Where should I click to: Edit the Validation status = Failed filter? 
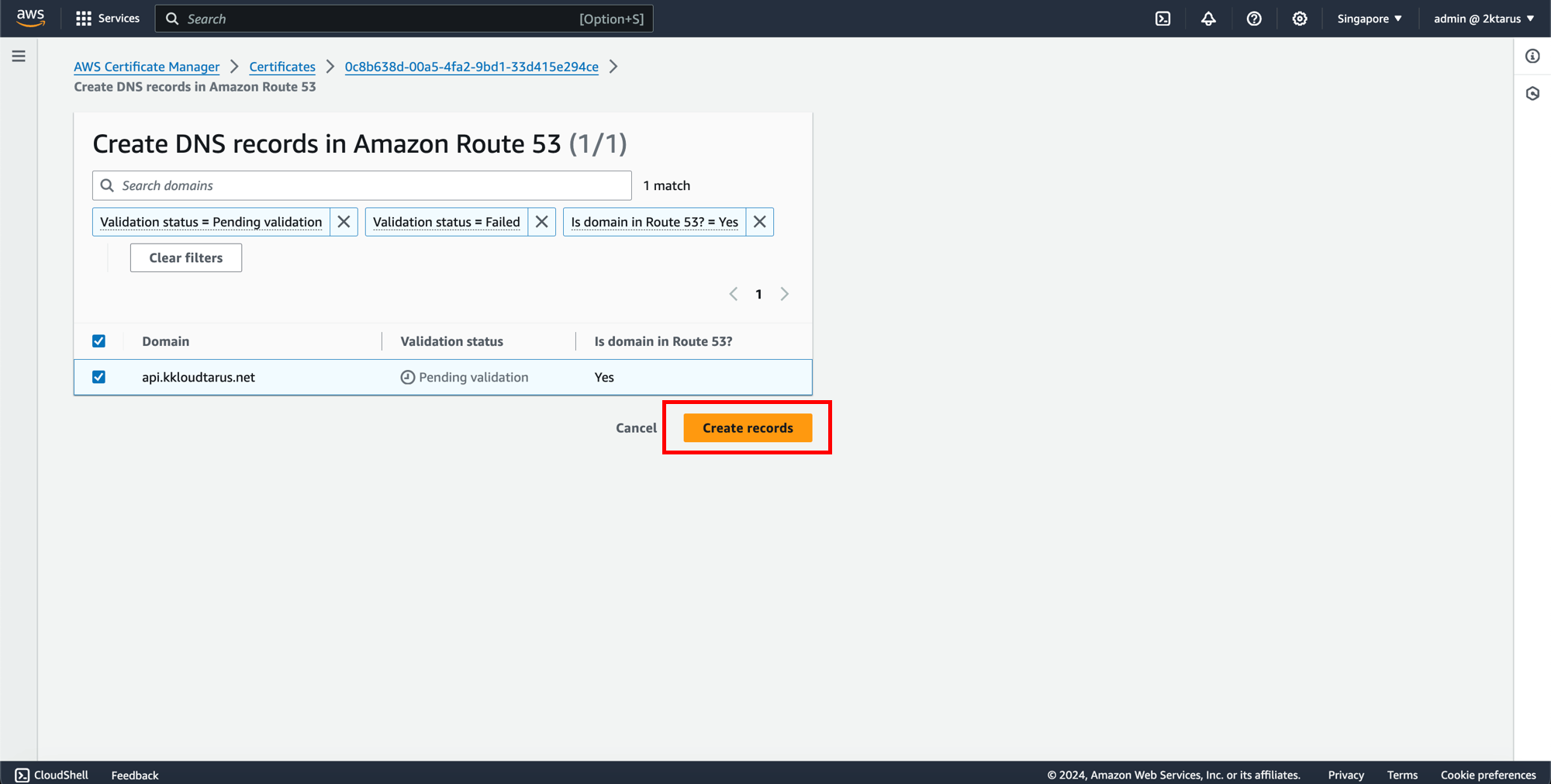click(x=447, y=222)
